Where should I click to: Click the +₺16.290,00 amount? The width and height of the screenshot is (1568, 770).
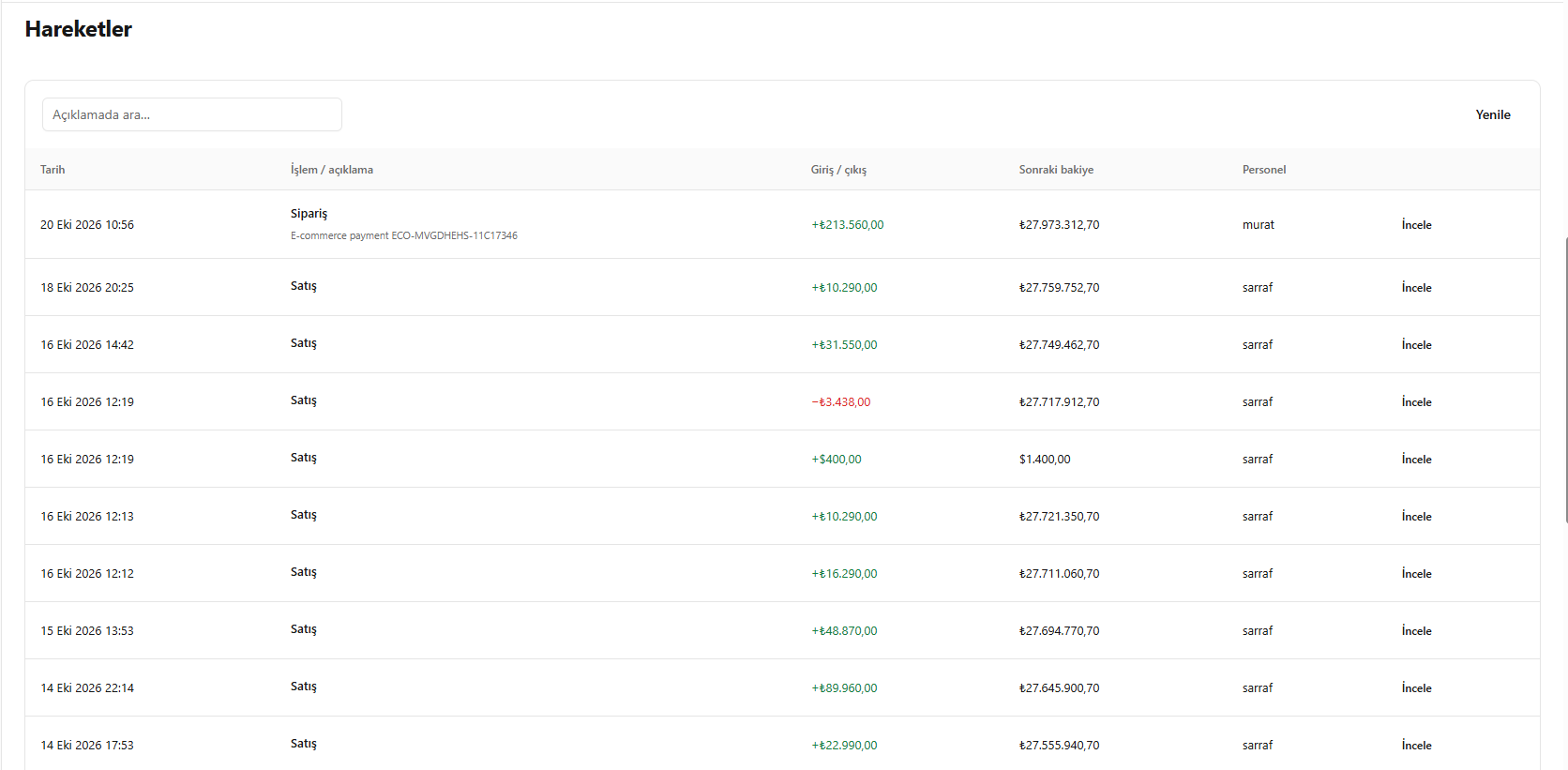click(x=844, y=574)
